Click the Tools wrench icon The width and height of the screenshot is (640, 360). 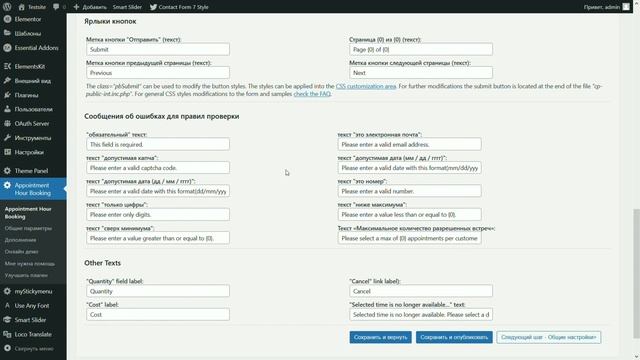7,138
